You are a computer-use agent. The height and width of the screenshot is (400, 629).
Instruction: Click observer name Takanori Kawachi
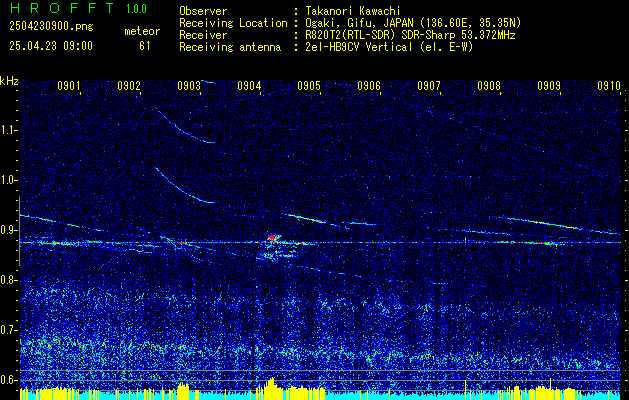(353, 11)
